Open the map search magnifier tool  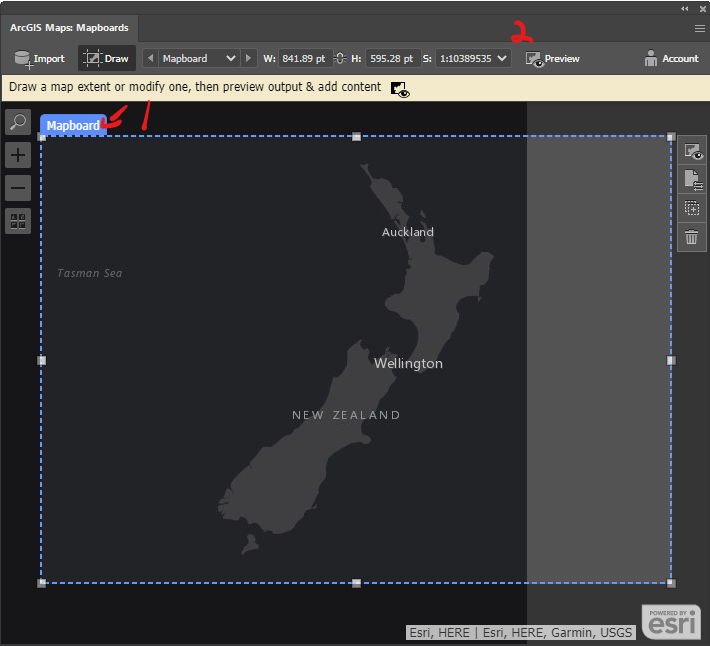18,122
